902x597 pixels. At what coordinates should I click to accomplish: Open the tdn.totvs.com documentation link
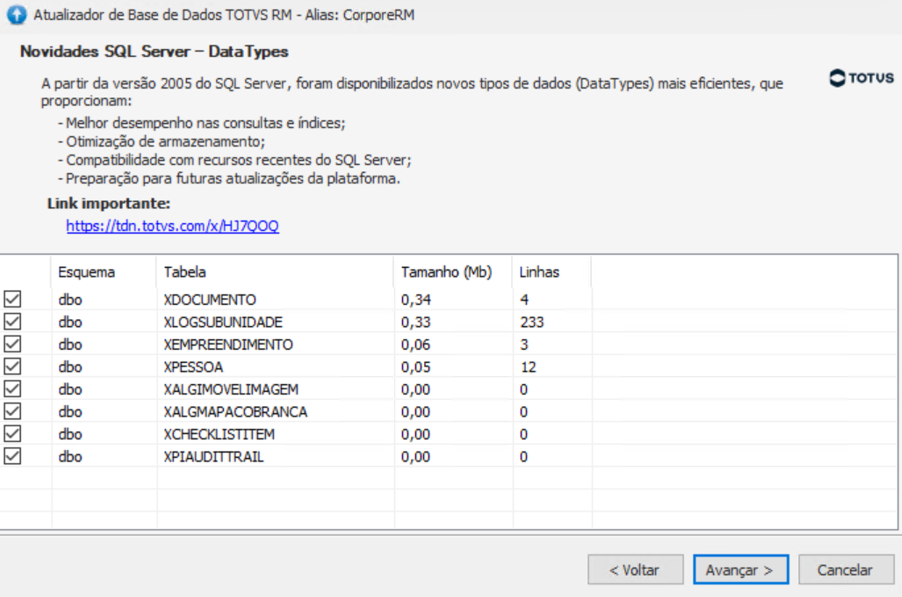coord(173,226)
